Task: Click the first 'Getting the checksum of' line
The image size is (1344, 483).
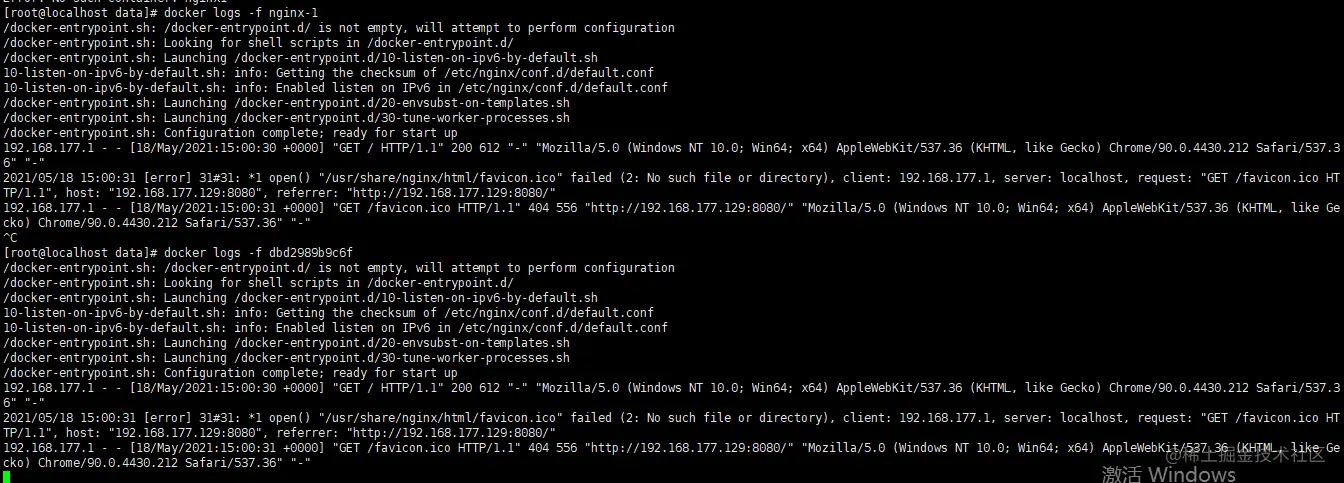Action: pyautogui.click(x=328, y=73)
